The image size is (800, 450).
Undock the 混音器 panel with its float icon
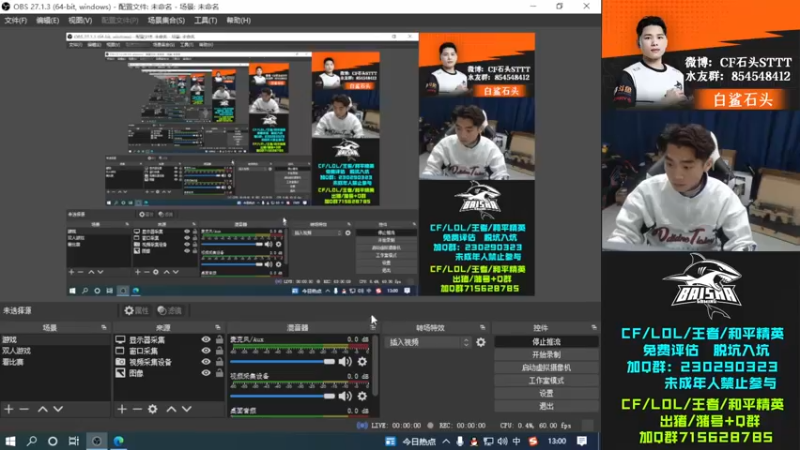[x=373, y=328]
